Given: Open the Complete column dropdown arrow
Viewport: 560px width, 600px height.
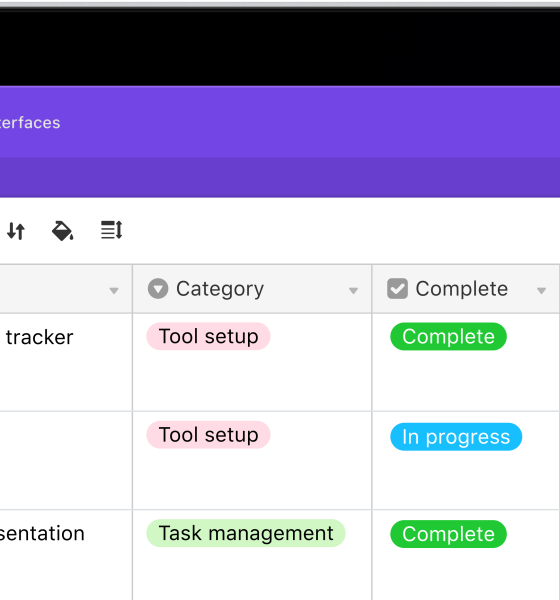Looking at the screenshot, I should point(541,291).
